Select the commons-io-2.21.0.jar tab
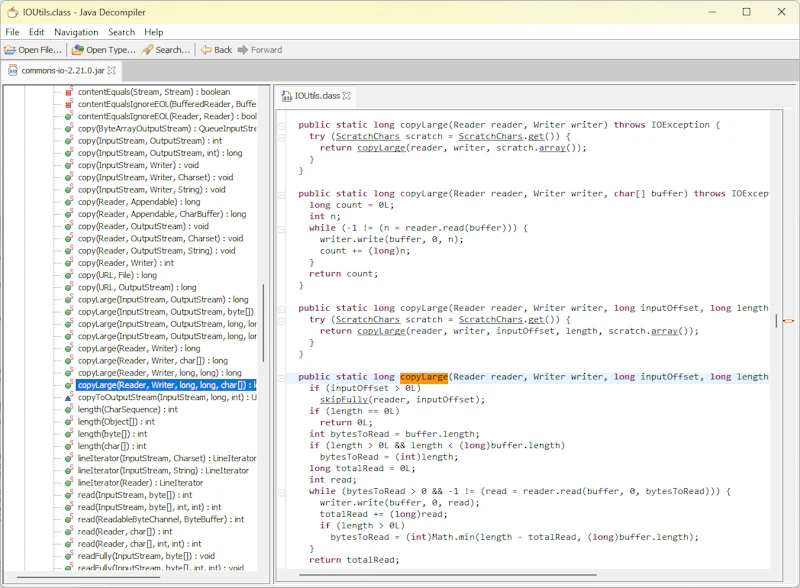 [x=62, y=70]
